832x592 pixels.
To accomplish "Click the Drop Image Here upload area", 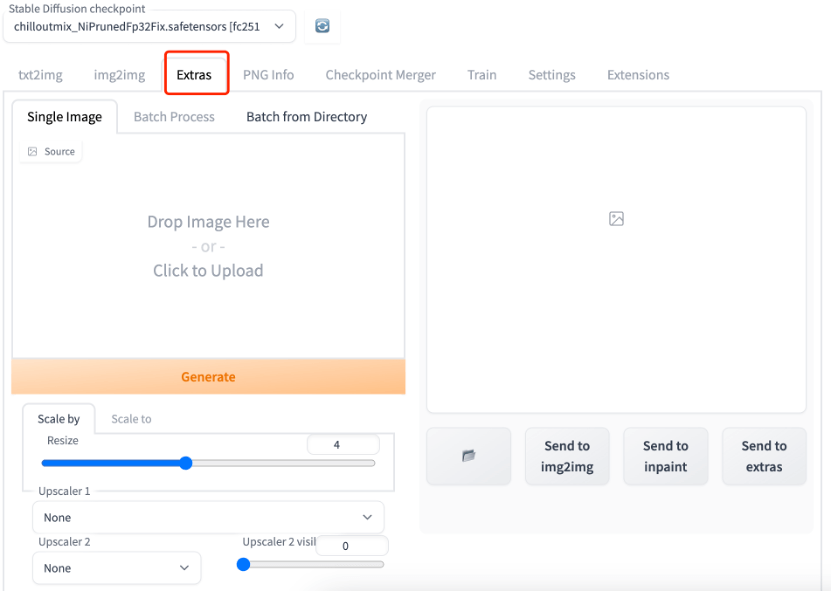I will point(208,246).
